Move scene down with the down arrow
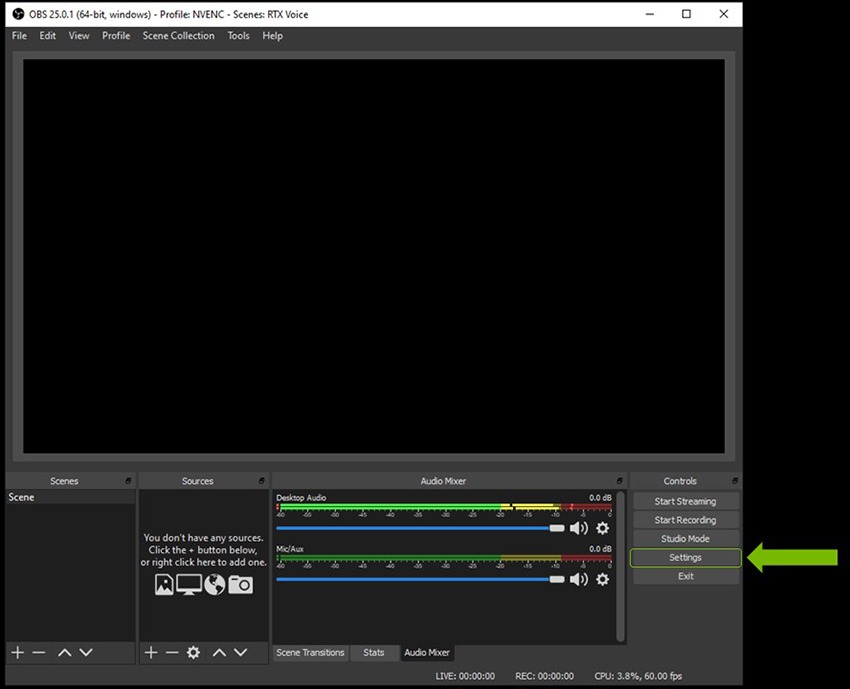 [86, 652]
